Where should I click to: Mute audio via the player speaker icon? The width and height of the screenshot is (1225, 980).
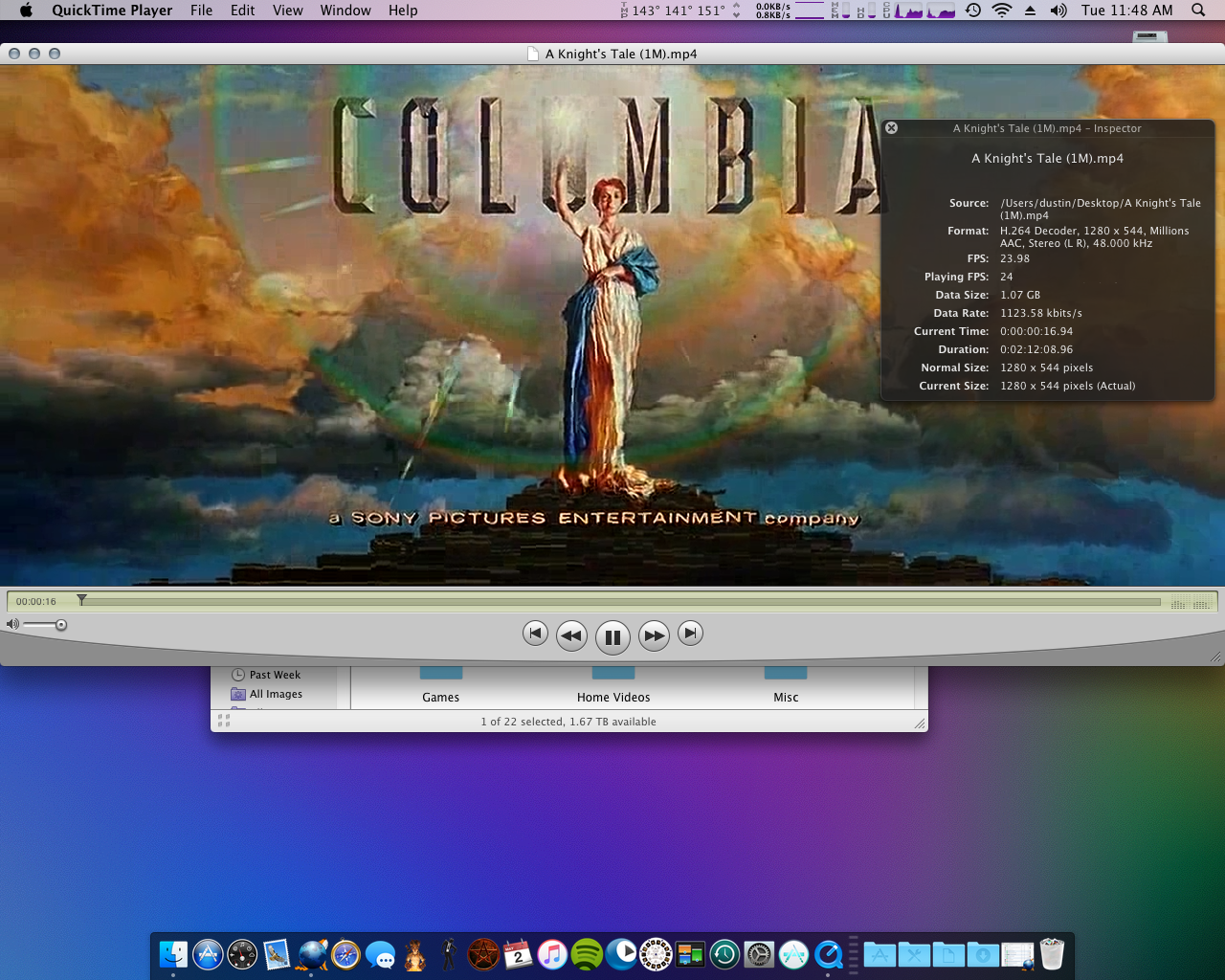12,624
